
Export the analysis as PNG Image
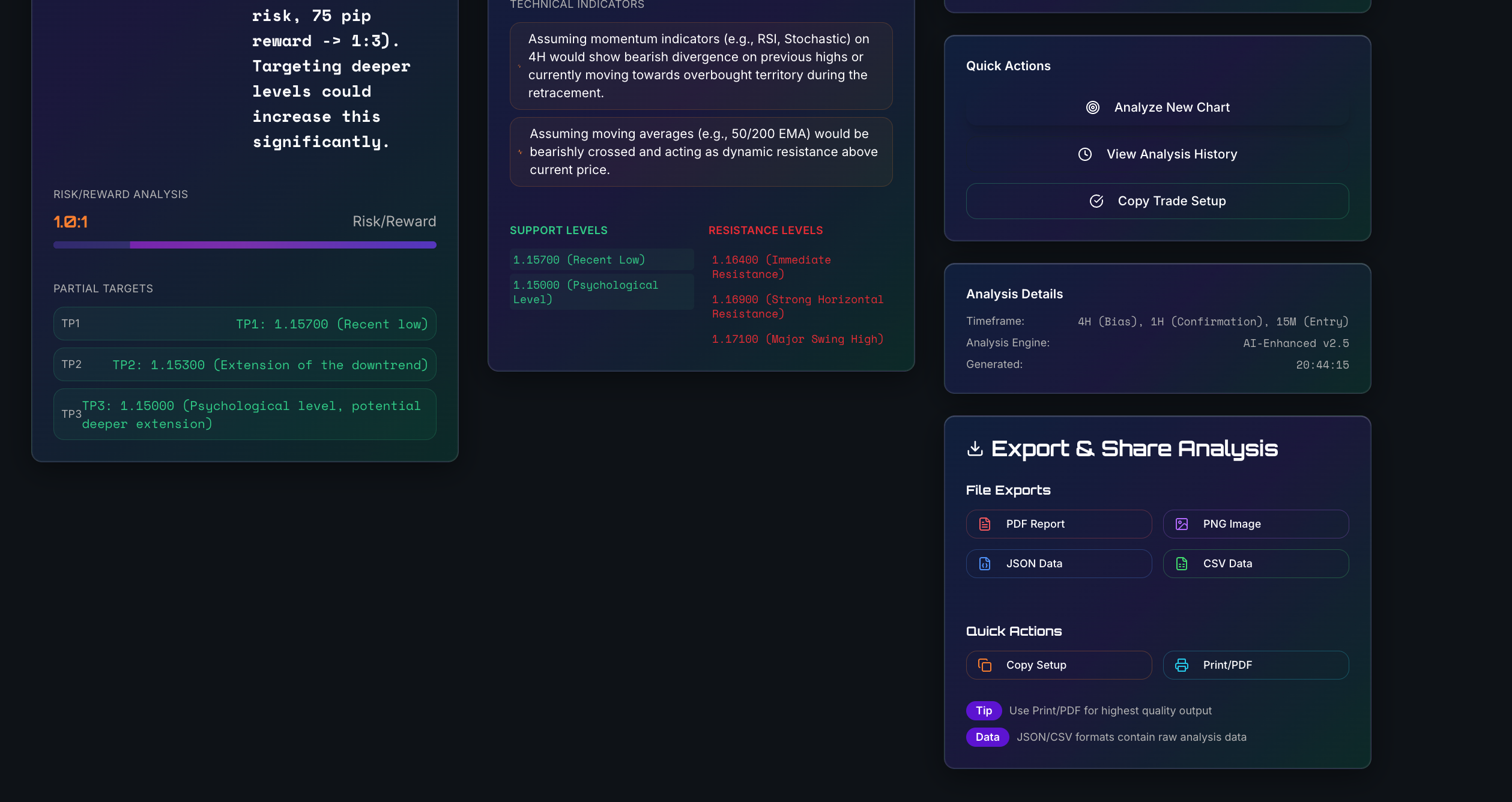(1256, 524)
